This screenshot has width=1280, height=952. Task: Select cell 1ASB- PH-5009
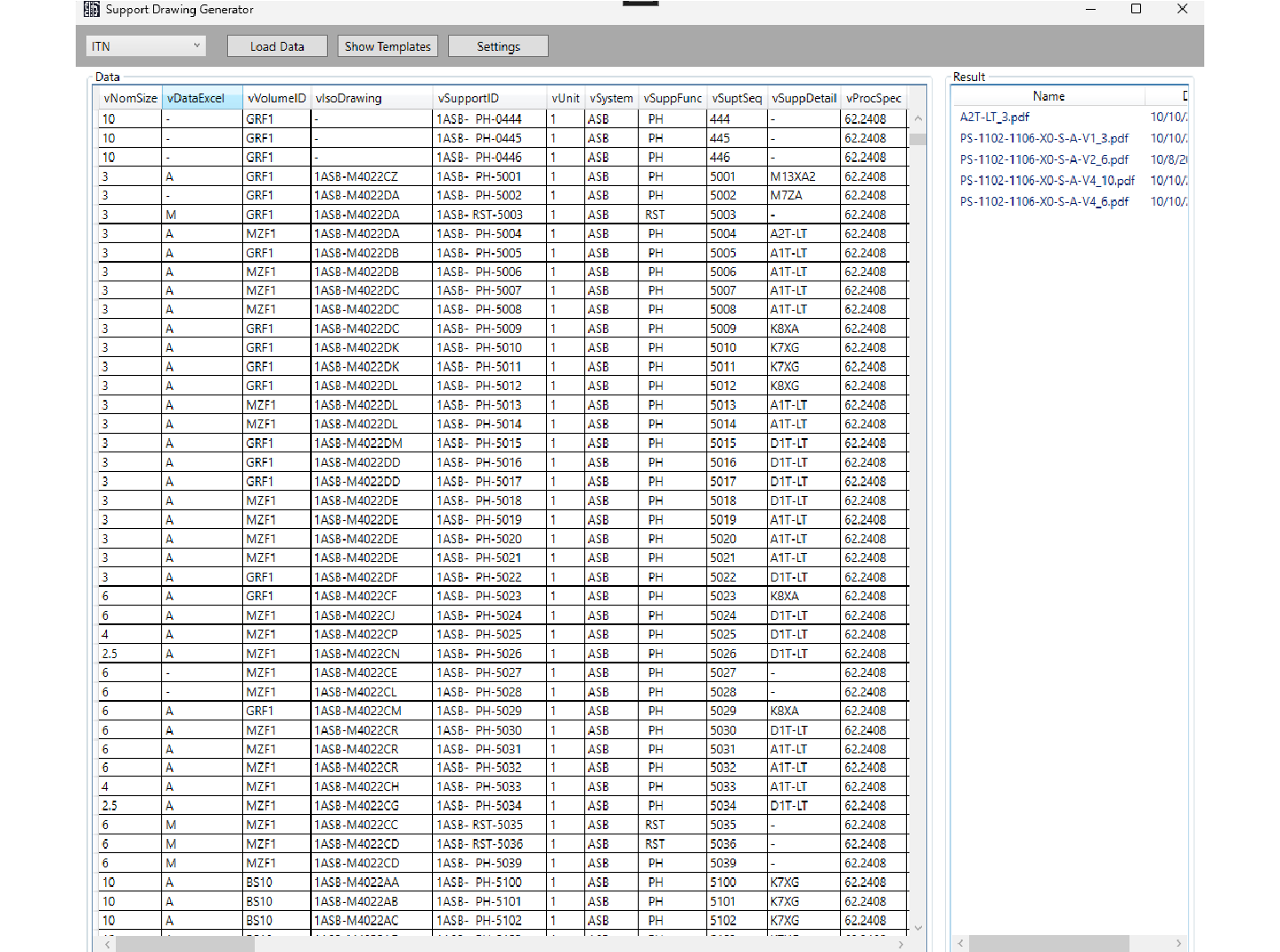490,329
